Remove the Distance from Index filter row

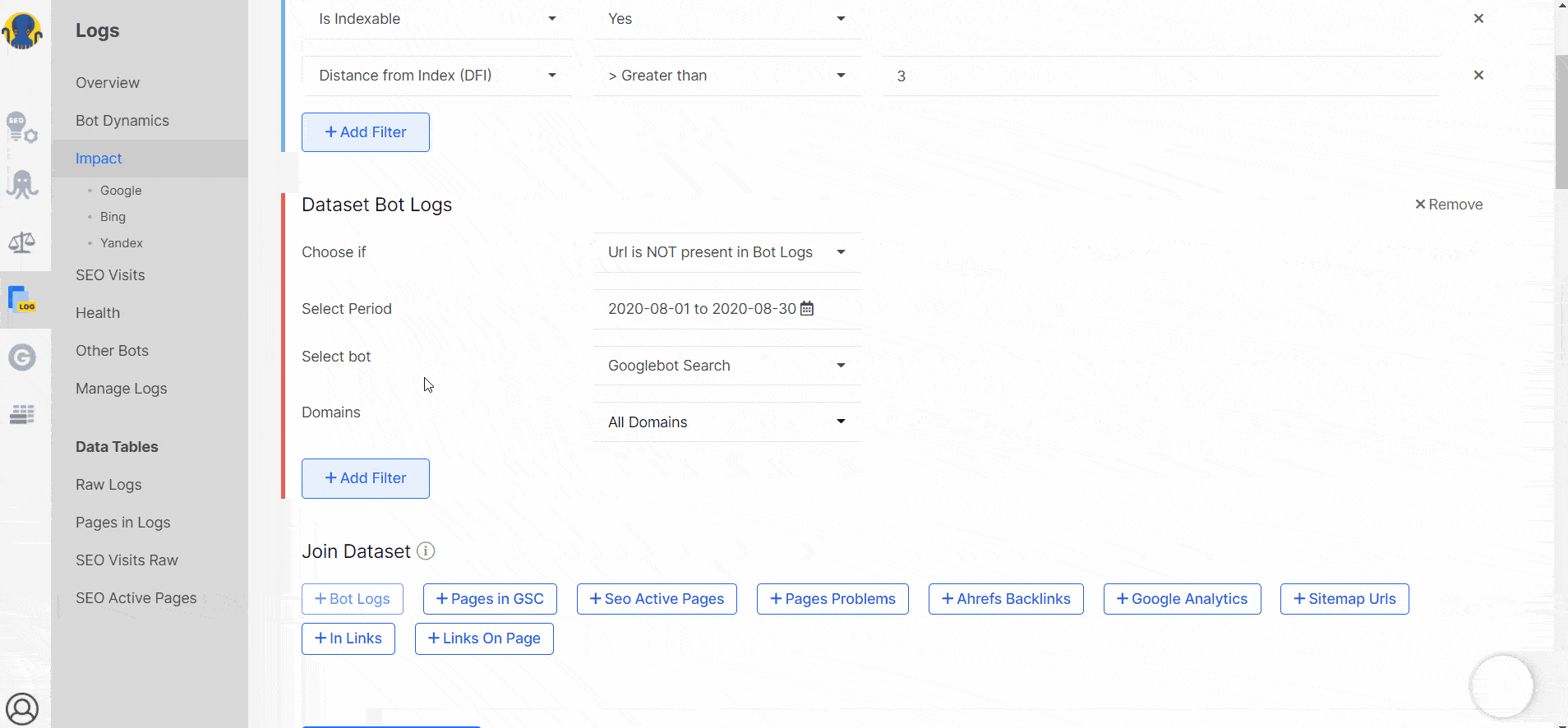(1478, 75)
